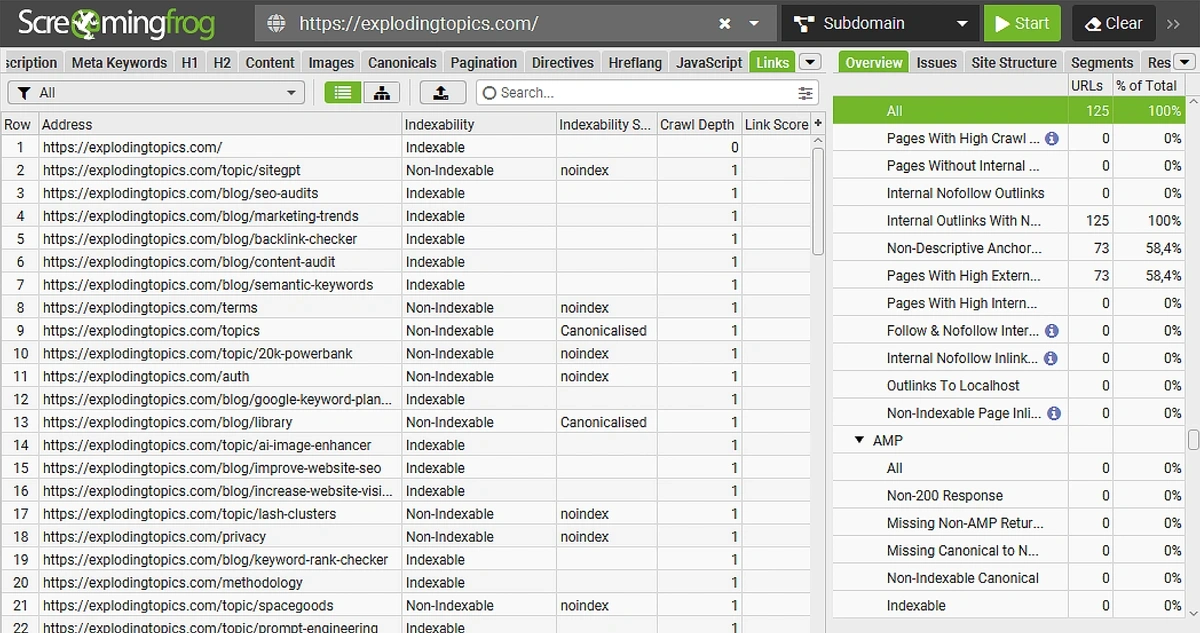Open the Segments tab

tap(1102, 62)
